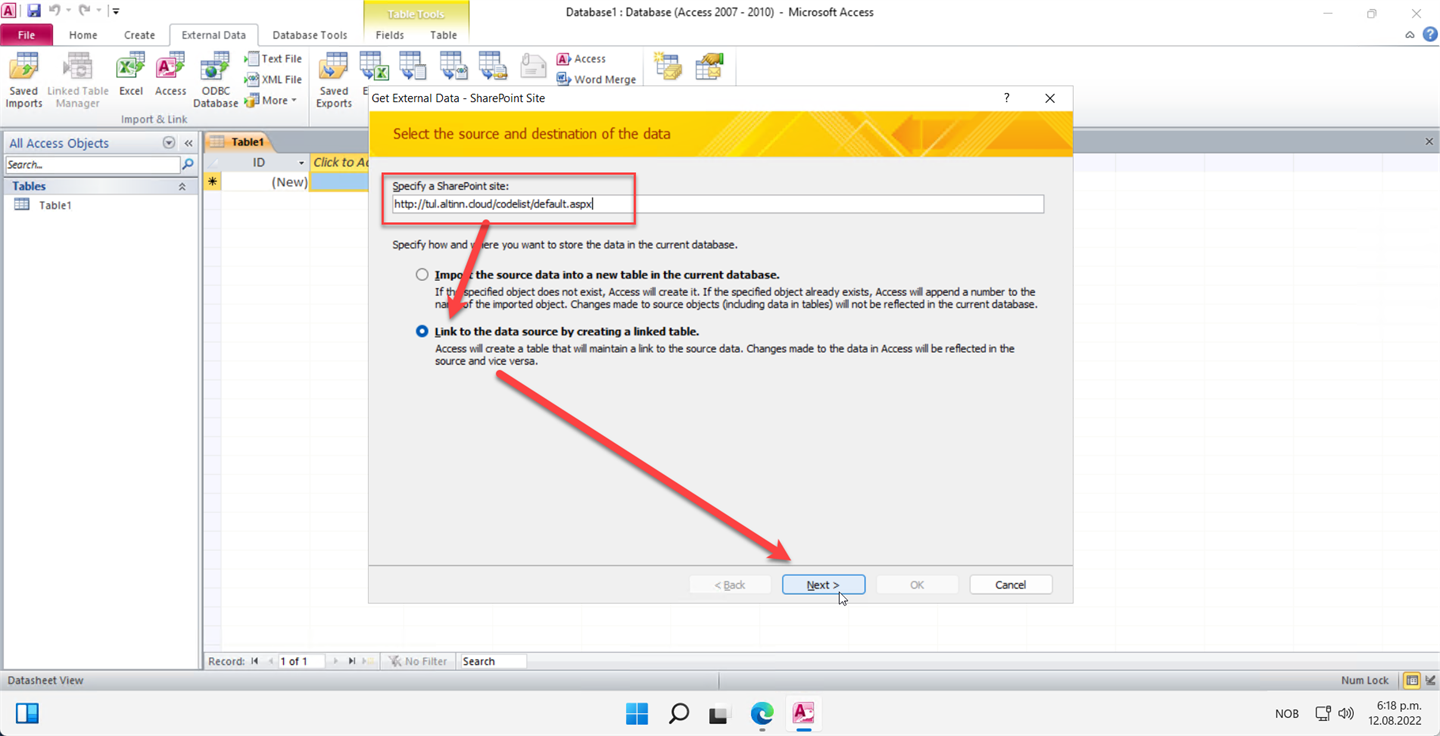This screenshot has height=736, width=1440.
Task: Click Create E-mail icon in ribbon
Action: tap(667, 67)
